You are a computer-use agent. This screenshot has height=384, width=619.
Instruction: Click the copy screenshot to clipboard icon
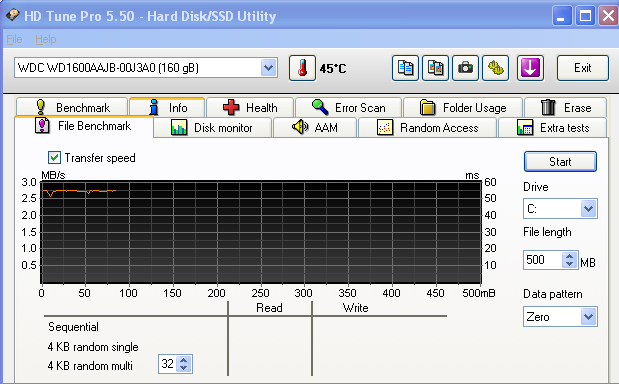(435, 68)
